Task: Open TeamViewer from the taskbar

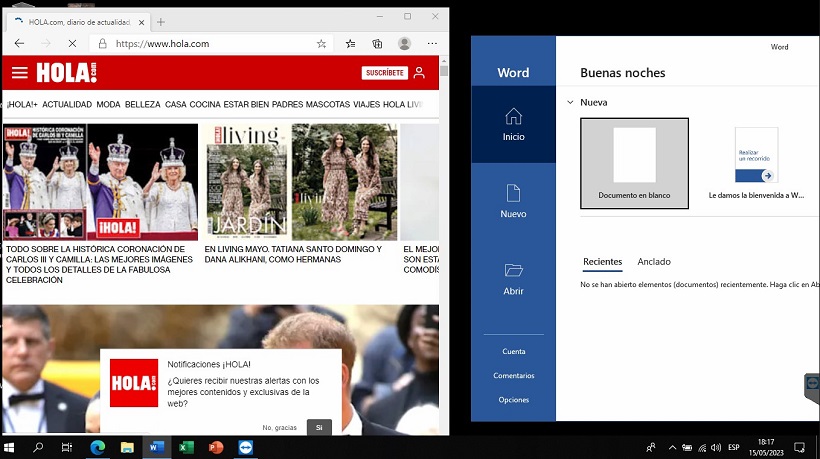Action: (x=245, y=447)
